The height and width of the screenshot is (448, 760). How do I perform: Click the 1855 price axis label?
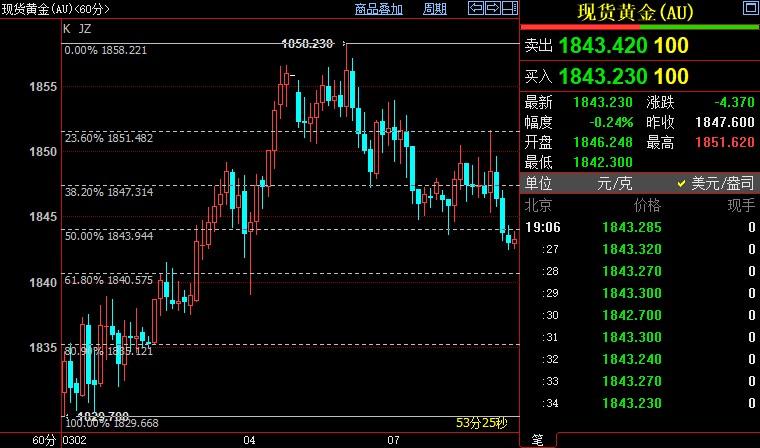(x=43, y=87)
